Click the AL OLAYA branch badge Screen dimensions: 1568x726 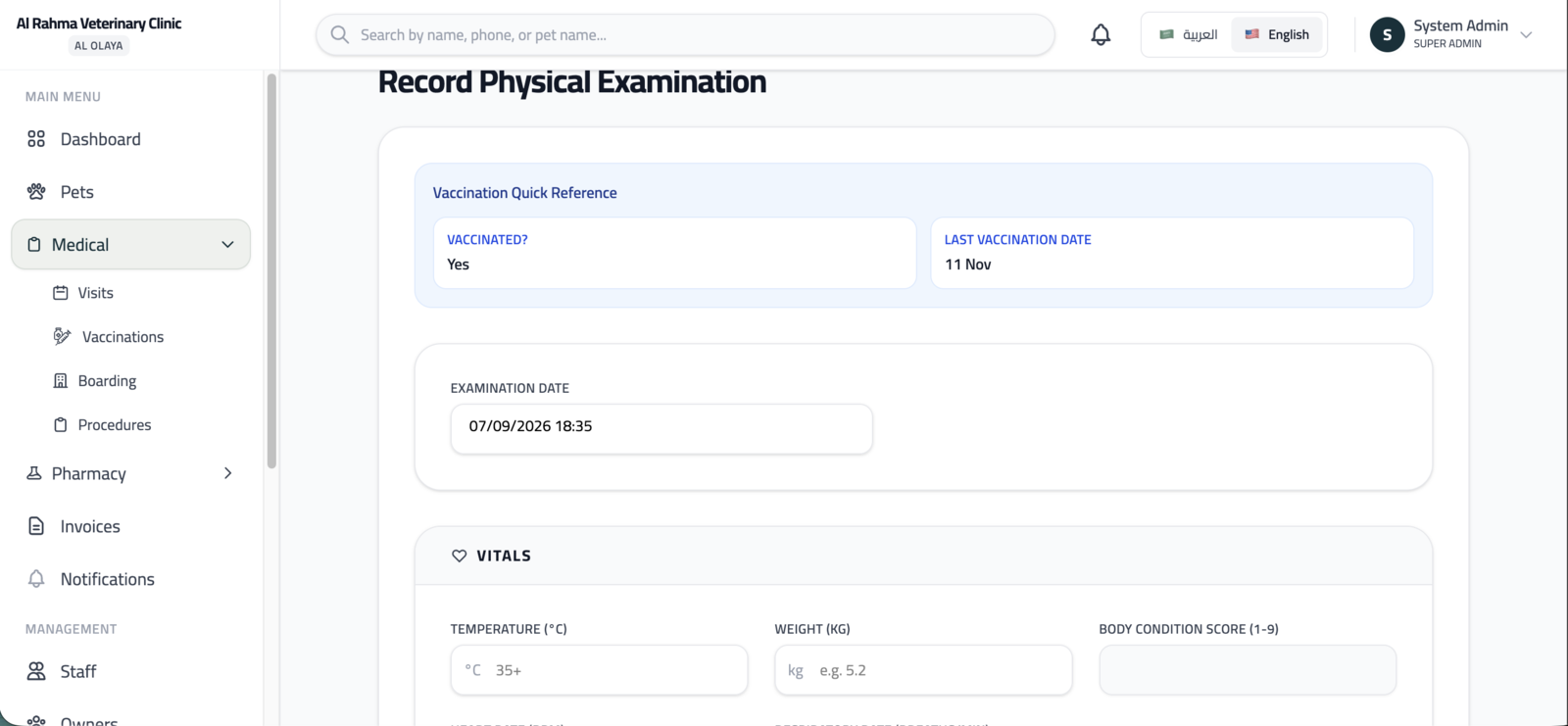point(99,45)
